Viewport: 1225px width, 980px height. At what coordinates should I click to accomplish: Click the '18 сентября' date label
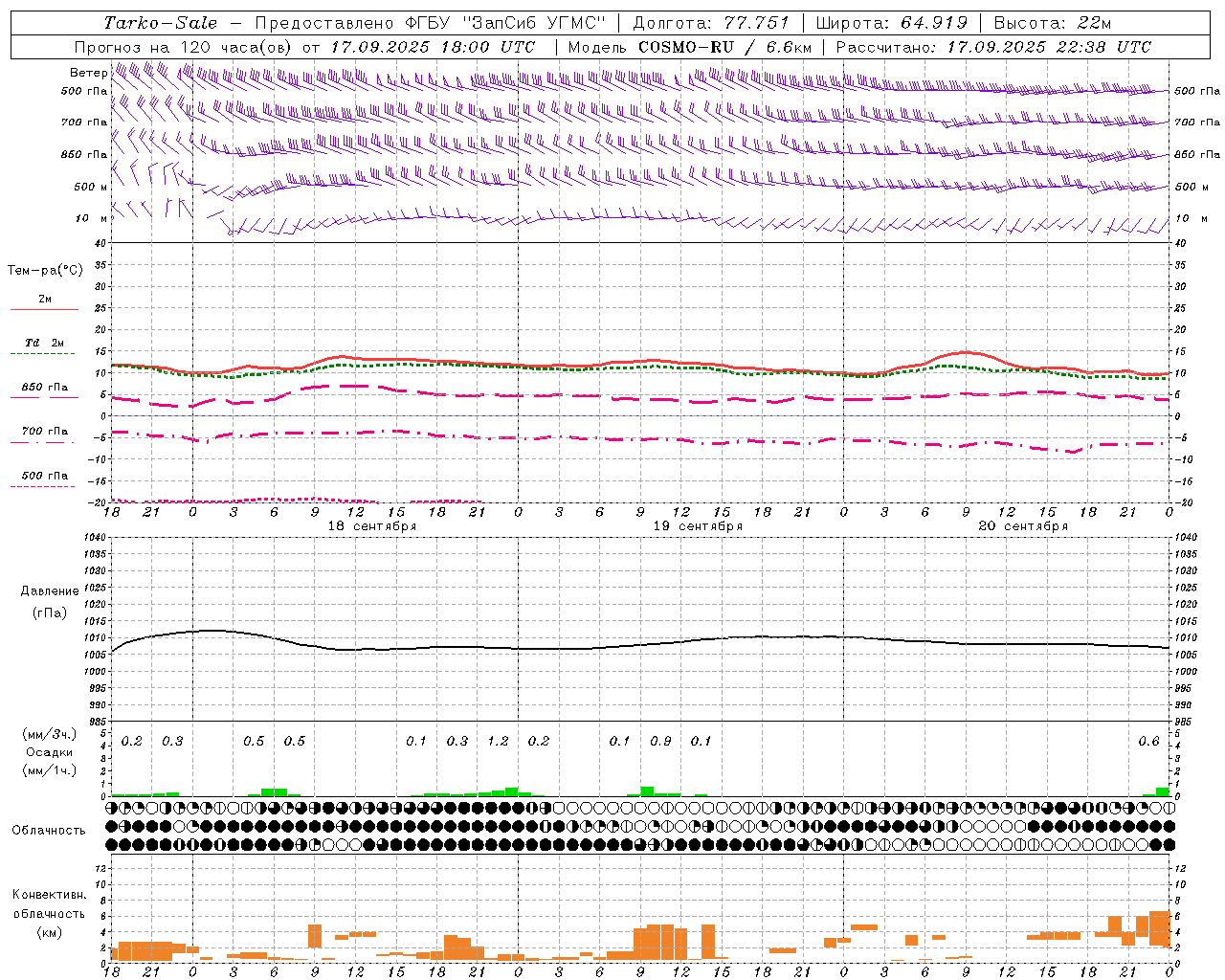click(371, 526)
